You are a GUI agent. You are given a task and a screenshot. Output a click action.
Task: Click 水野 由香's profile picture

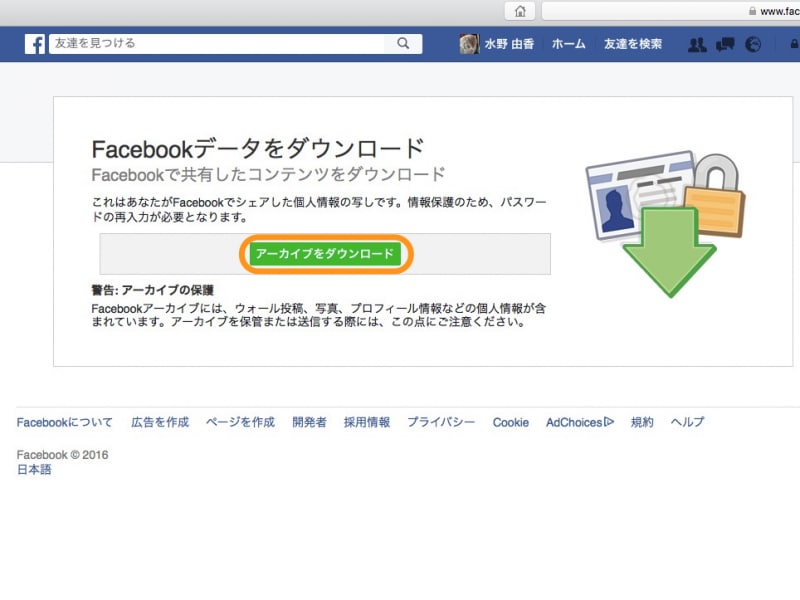coord(468,43)
